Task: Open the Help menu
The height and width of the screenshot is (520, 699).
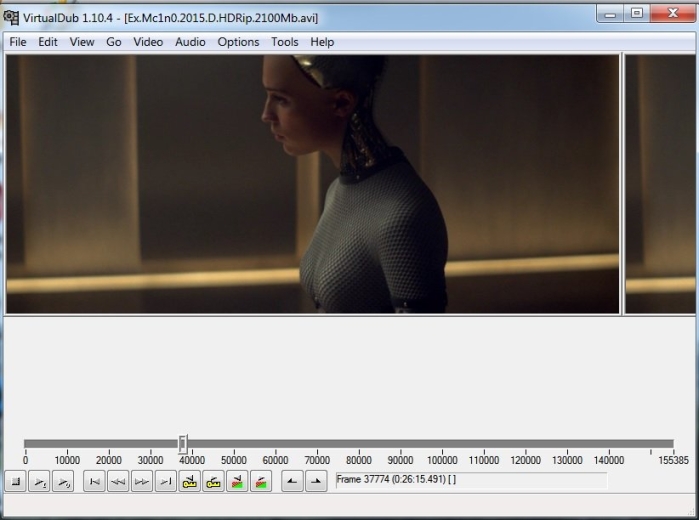Action: point(322,42)
